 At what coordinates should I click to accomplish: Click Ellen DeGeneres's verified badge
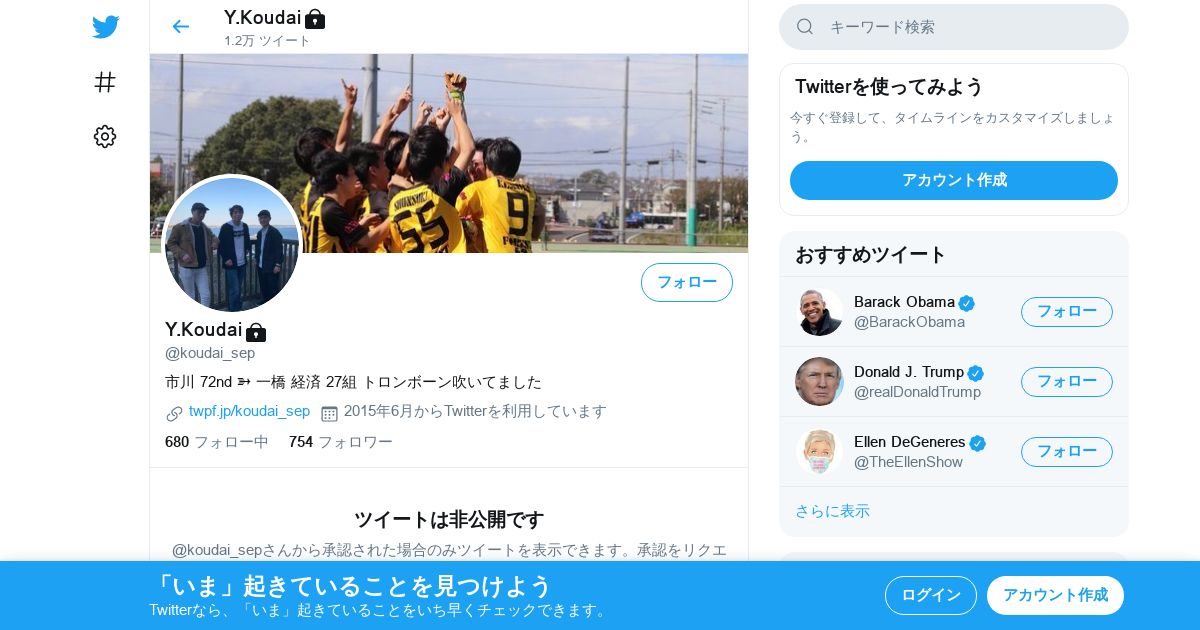978,443
